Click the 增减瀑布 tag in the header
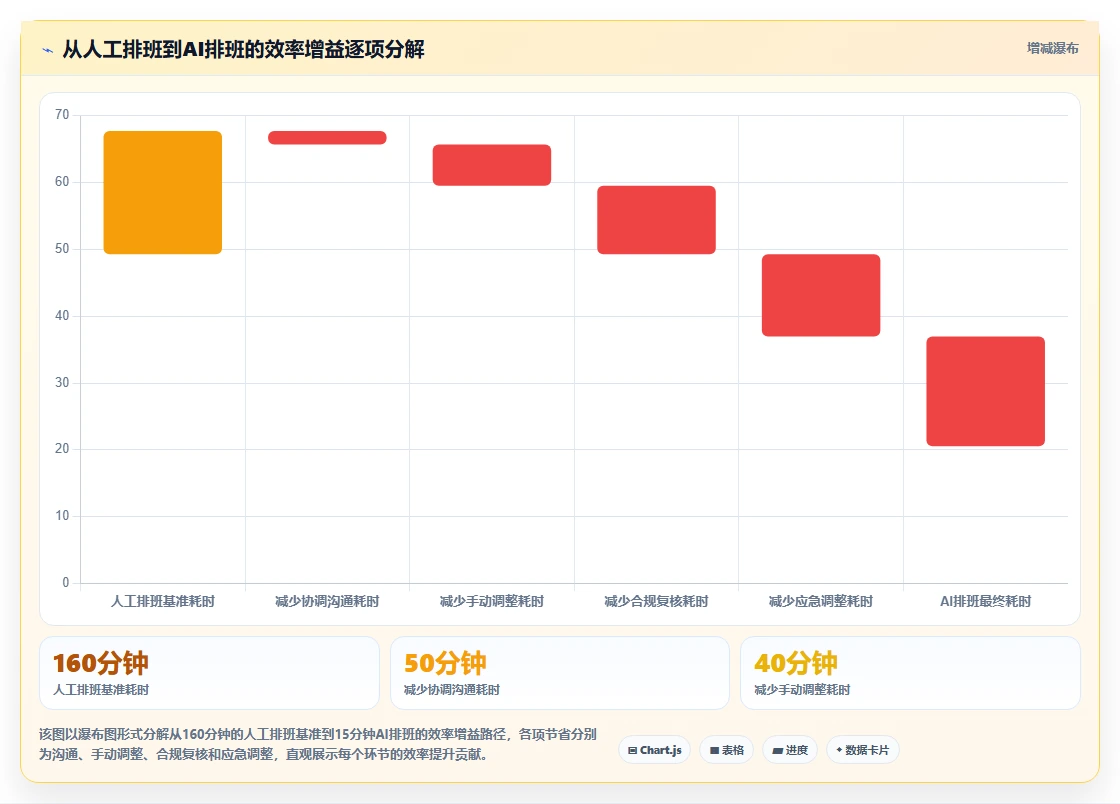This screenshot has height=804, width=1120. (x=1052, y=49)
